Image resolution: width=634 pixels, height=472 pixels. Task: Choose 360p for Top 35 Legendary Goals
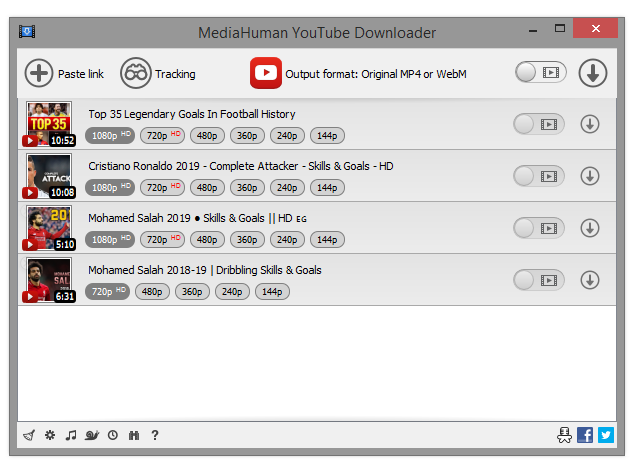[x=247, y=135]
